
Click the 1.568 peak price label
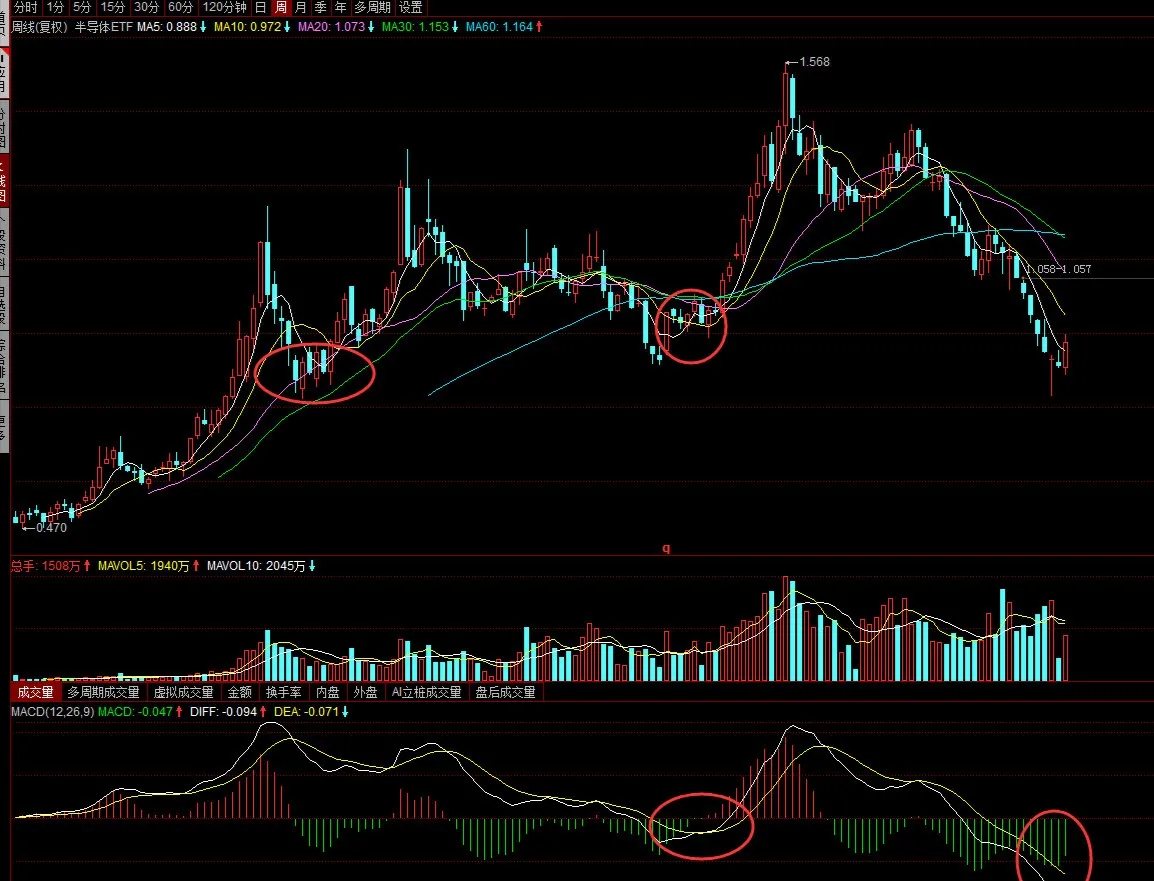[x=814, y=62]
